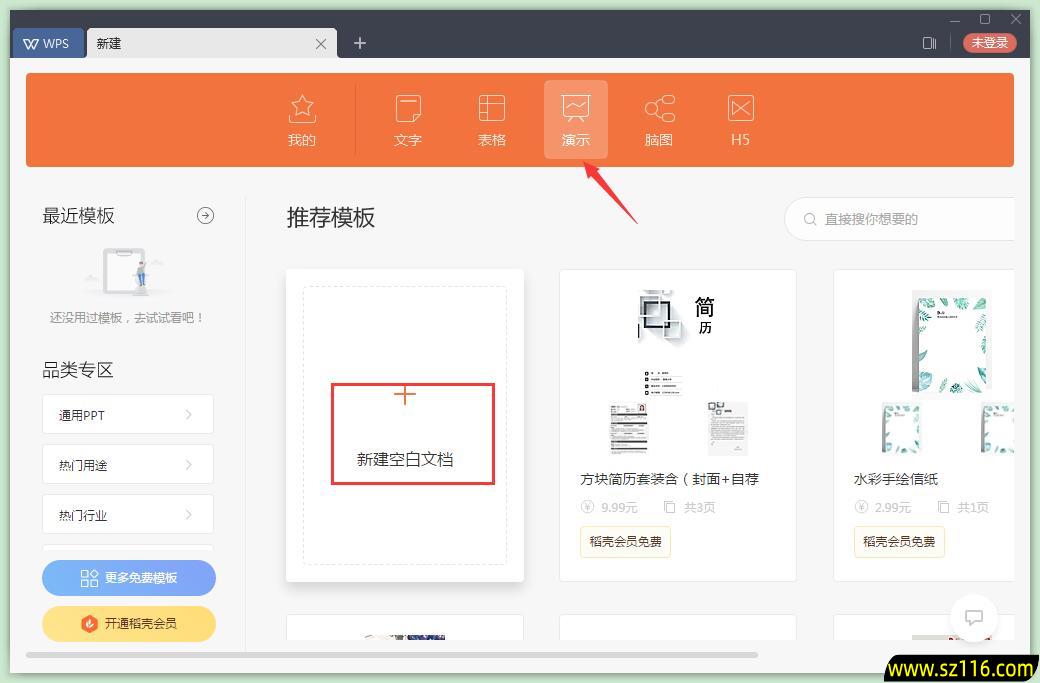The height and width of the screenshot is (683, 1040).
Task: Click the 未登录 login badge
Action: pos(989,43)
